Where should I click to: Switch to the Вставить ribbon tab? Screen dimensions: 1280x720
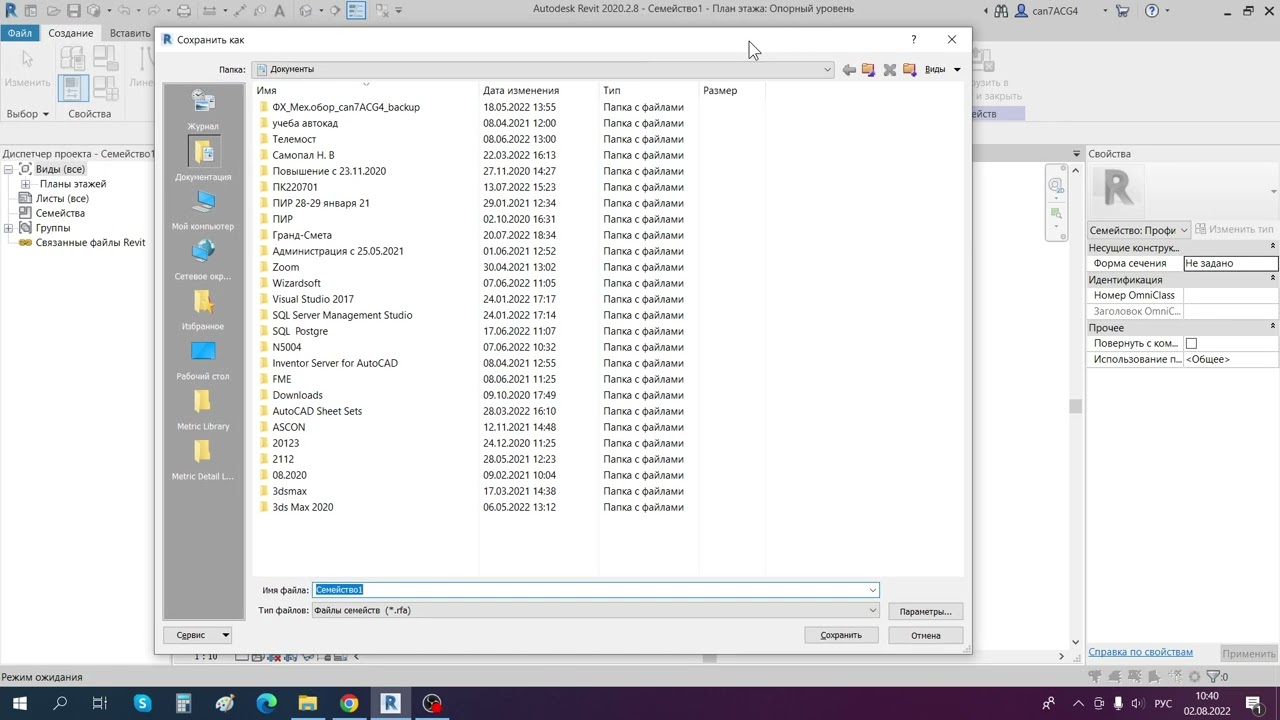click(x=130, y=33)
